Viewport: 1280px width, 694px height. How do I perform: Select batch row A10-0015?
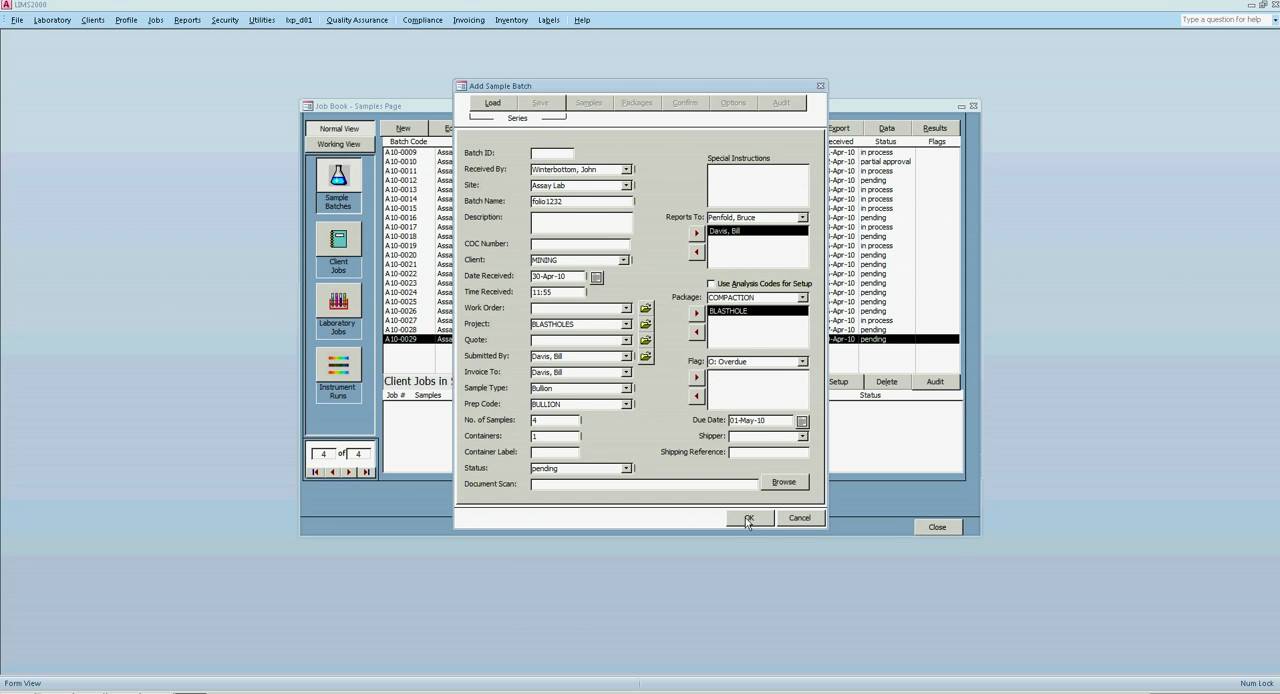[419, 208]
